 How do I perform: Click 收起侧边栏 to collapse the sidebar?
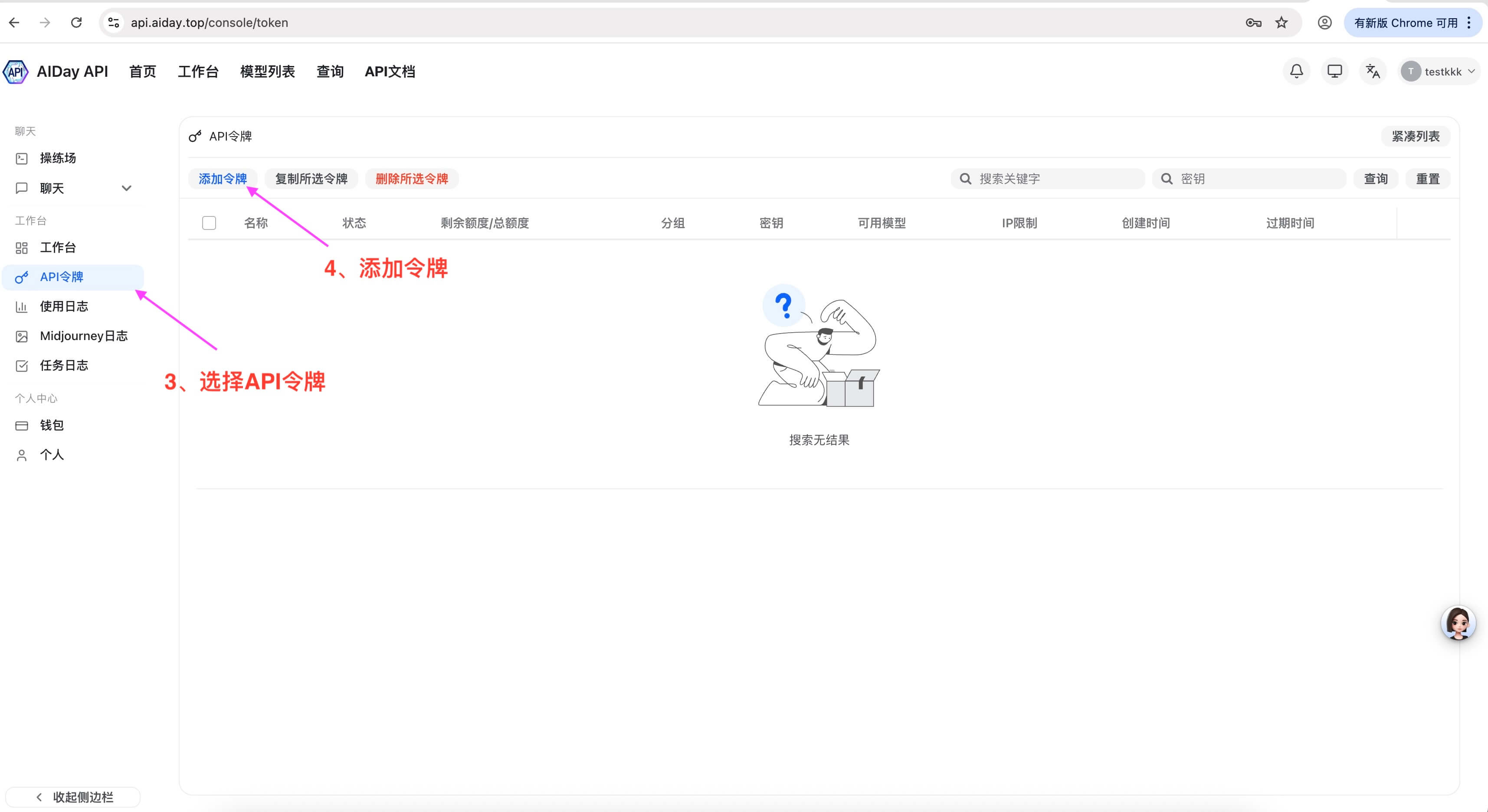pos(72,796)
